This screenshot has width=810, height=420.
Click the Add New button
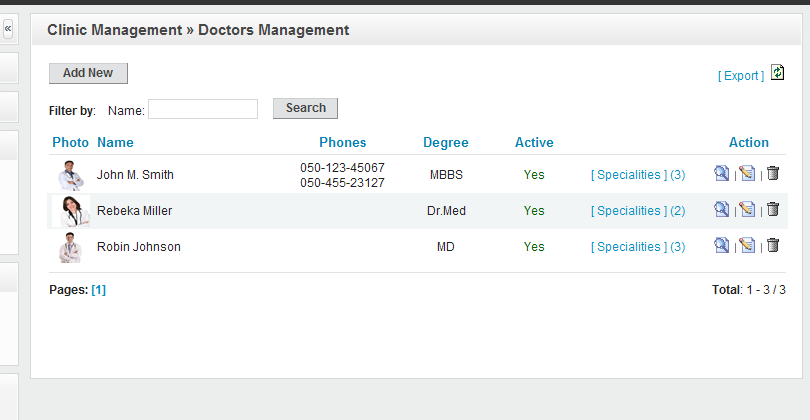click(88, 73)
